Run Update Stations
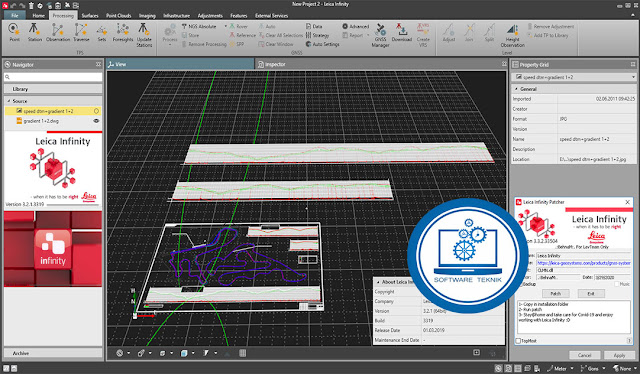This screenshot has height=374, width=640. (x=144, y=35)
